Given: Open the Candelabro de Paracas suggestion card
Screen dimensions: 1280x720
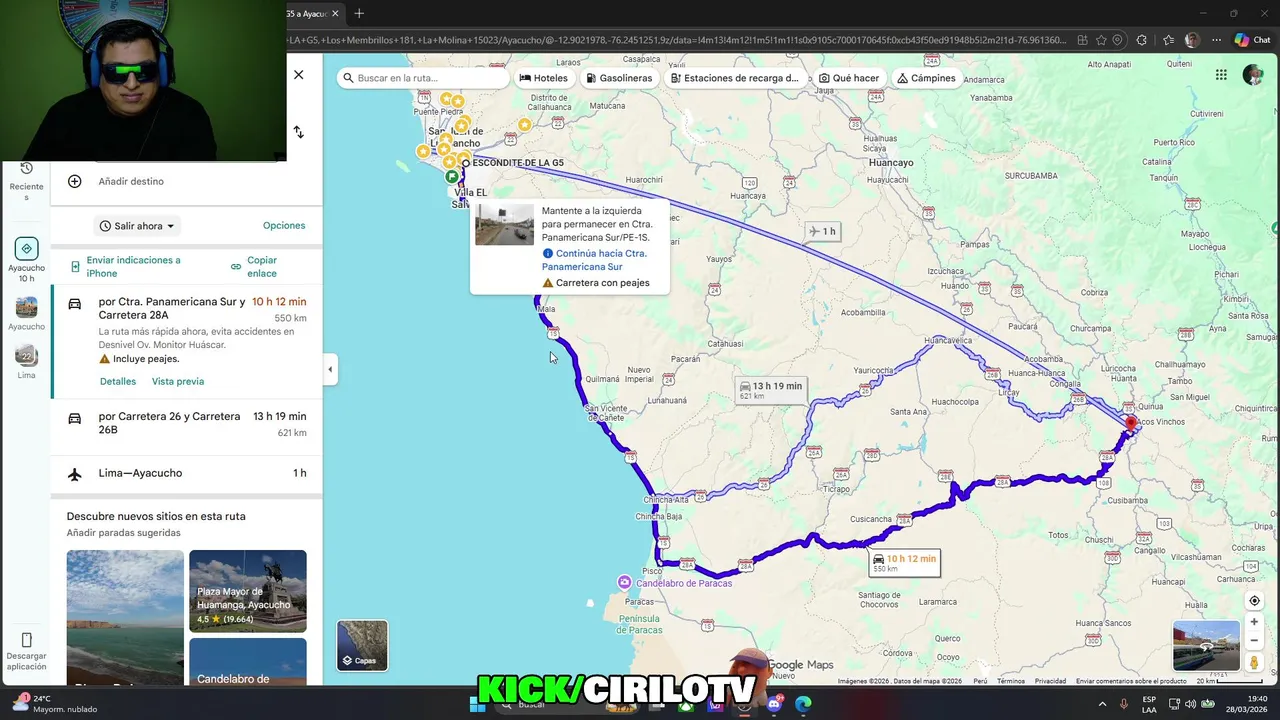Looking at the screenshot, I should click(248, 662).
